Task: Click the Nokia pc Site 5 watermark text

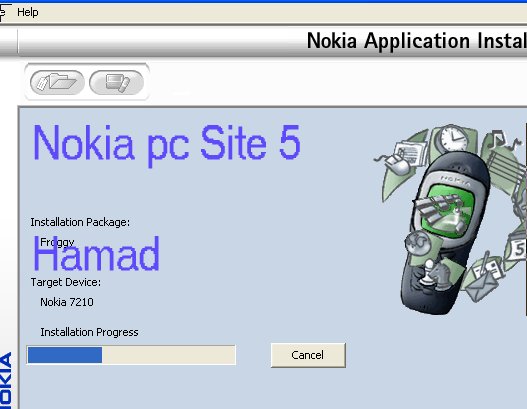Action: point(167,144)
